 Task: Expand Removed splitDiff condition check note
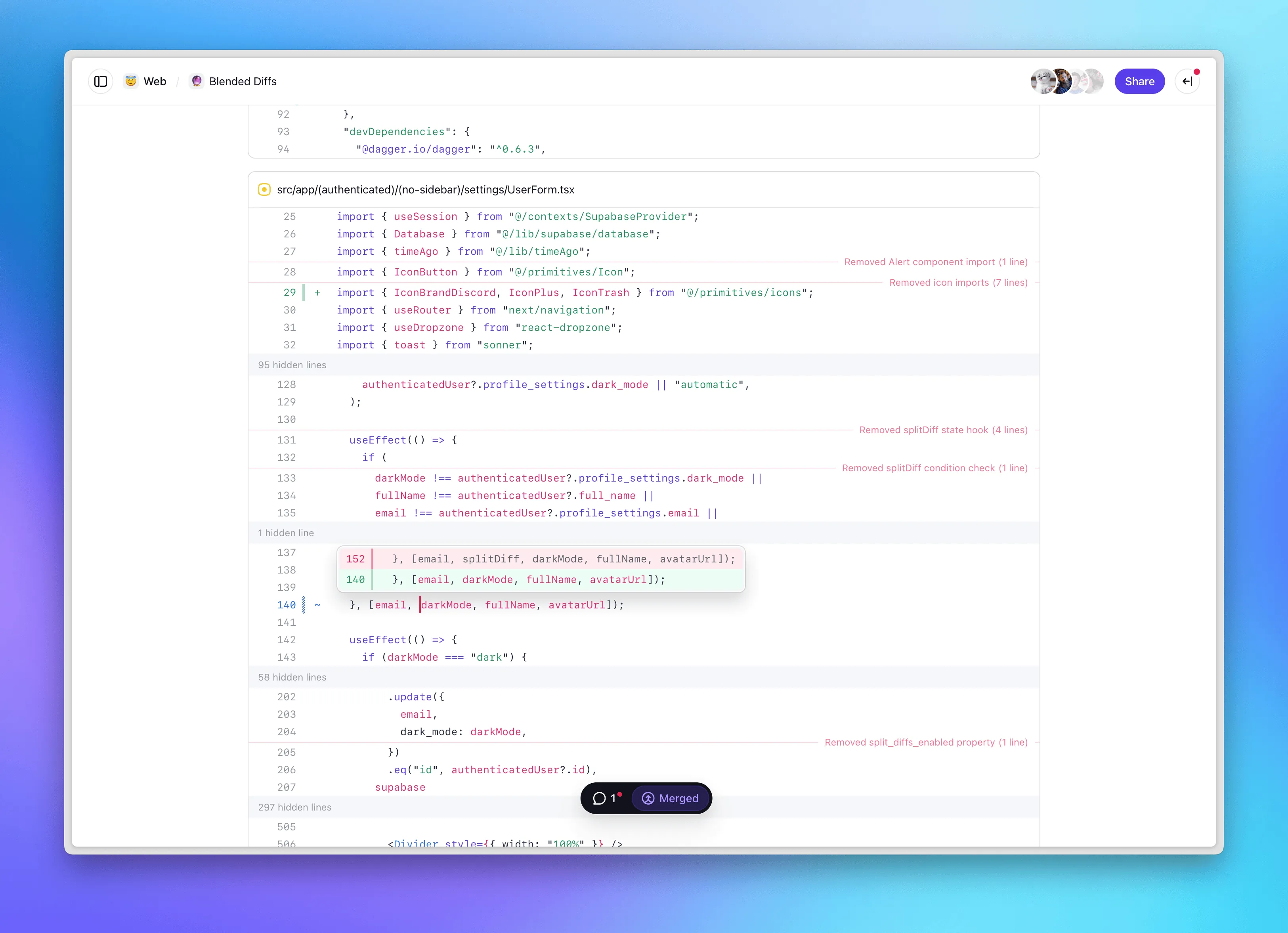tap(935, 468)
